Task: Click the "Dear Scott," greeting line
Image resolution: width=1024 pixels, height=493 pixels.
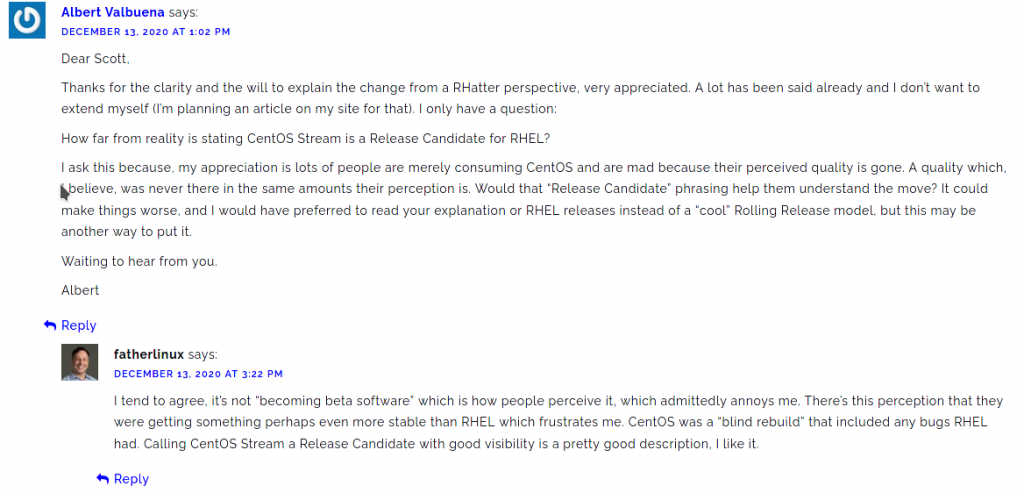Action: tap(95, 59)
